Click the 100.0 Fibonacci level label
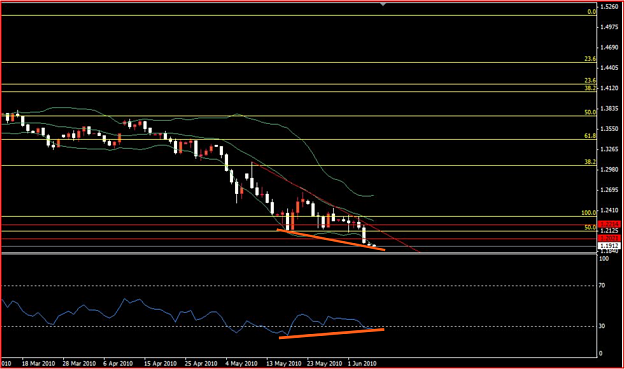 (589, 213)
